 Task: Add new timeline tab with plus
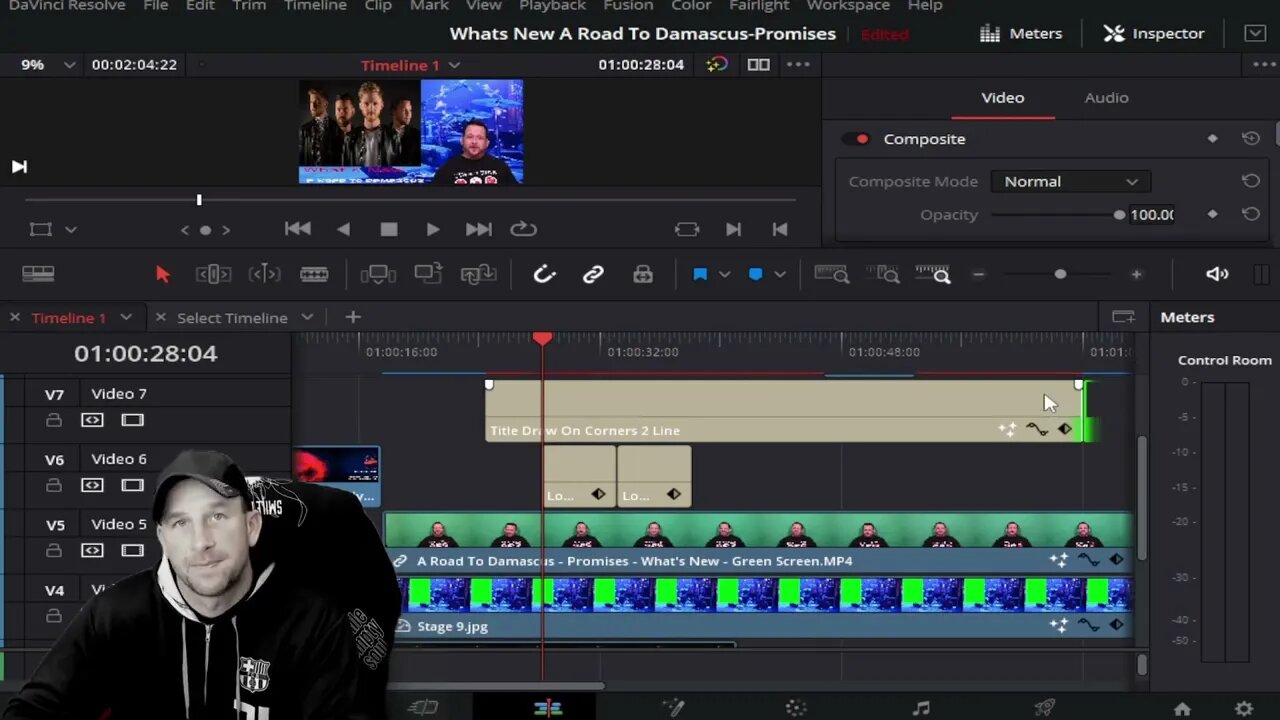tap(352, 317)
